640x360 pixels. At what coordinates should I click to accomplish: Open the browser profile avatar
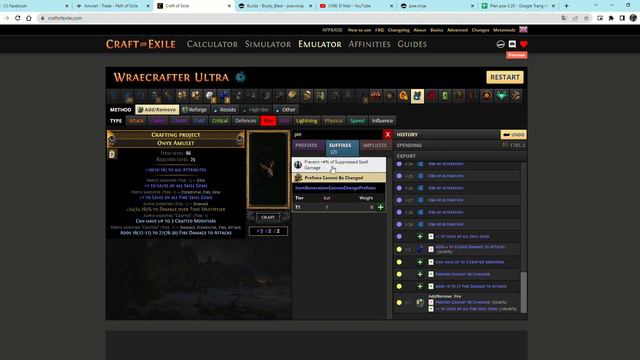633,18
